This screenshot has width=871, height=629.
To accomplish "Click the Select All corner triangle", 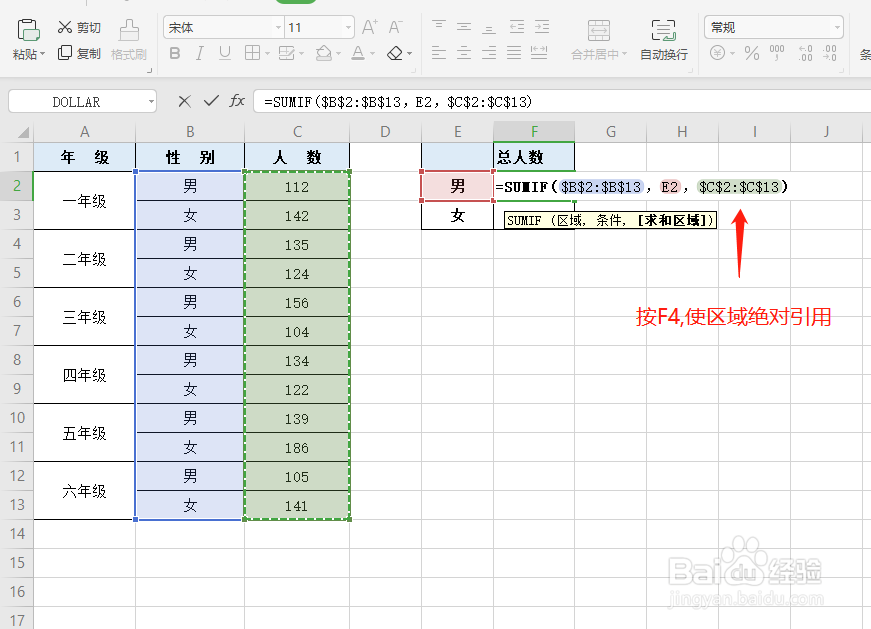I will click(23, 132).
